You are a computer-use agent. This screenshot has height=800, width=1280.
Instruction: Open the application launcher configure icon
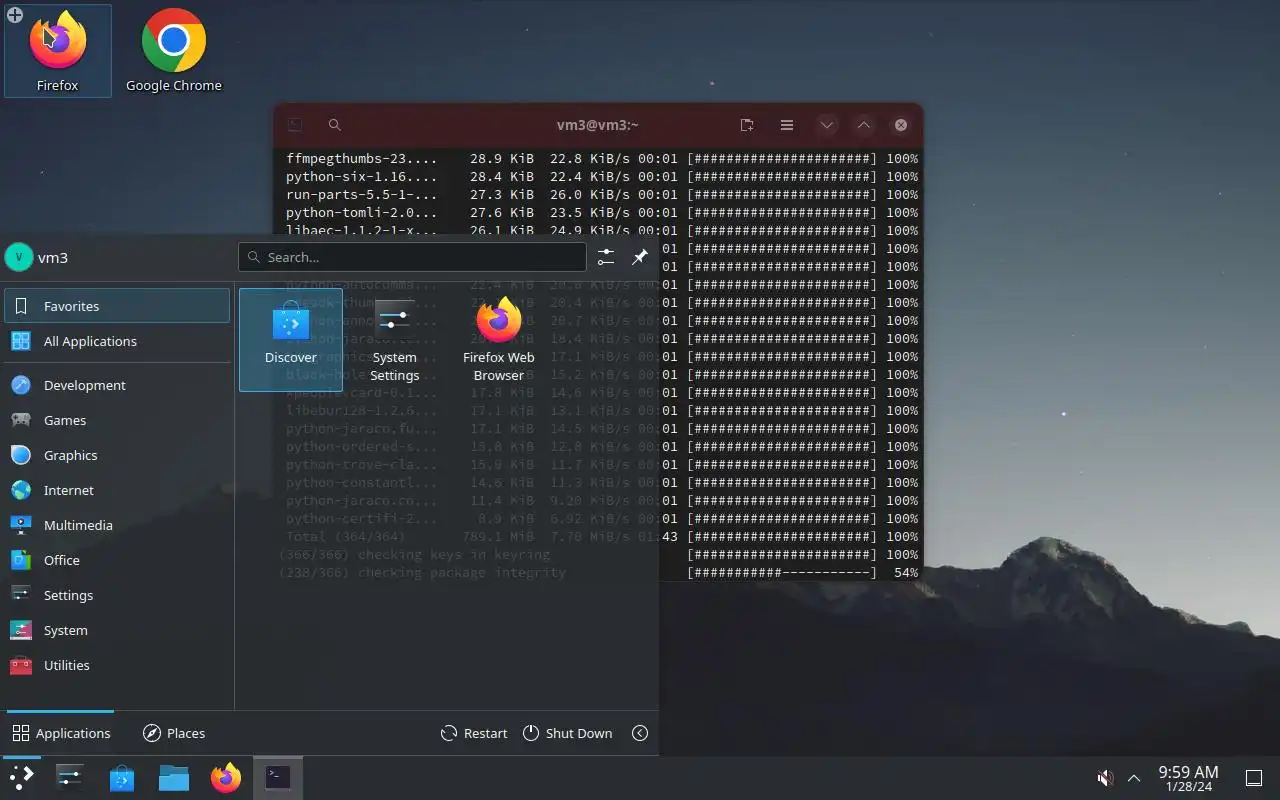click(x=605, y=257)
